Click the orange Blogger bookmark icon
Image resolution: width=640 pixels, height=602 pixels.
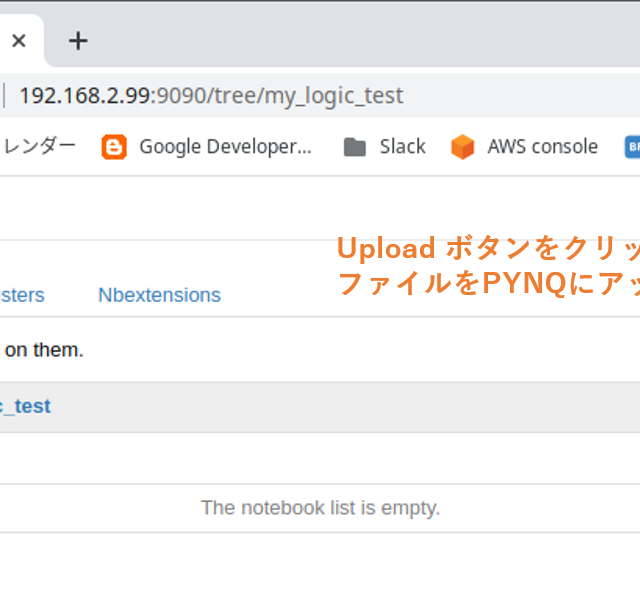click(114, 148)
